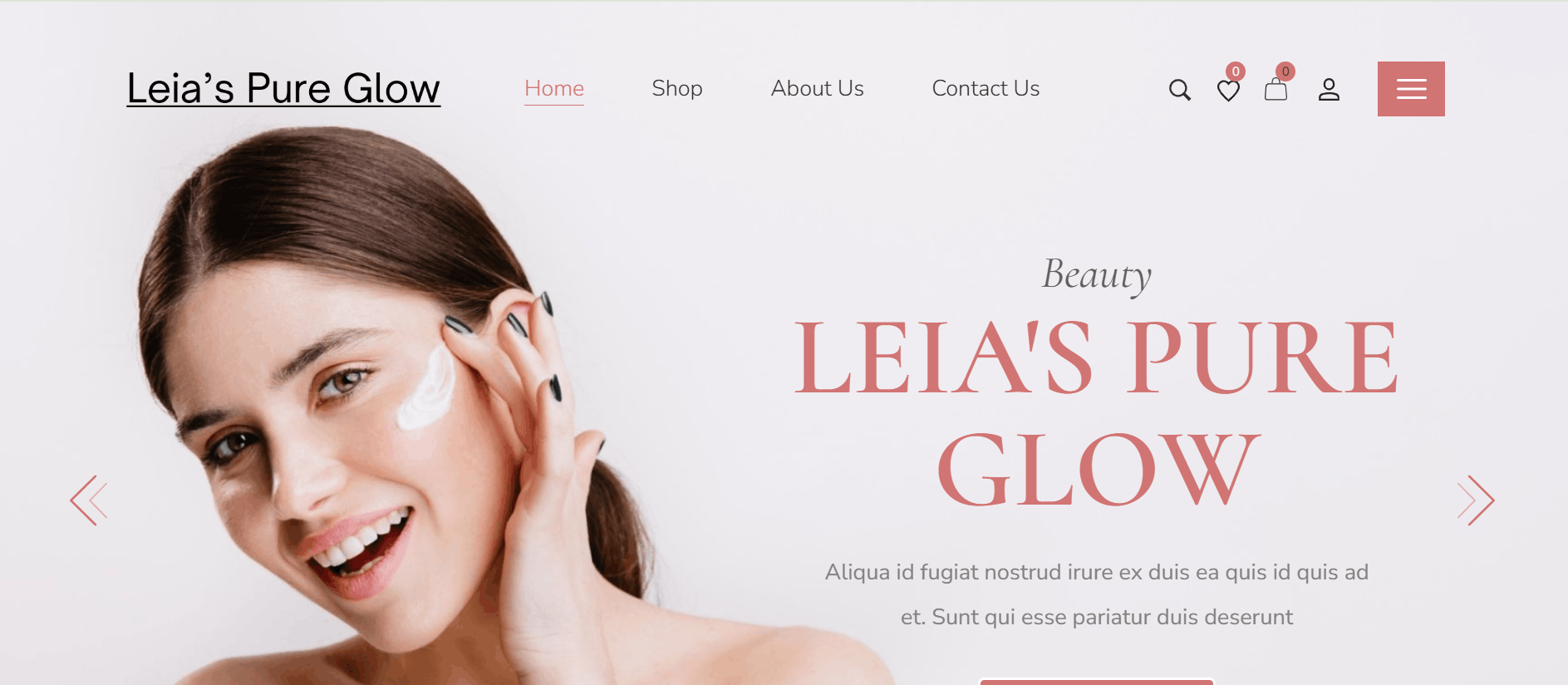Click the Leia's Pure Glow logo link
The height and width of the screenshot is (685, 1568).
283,88
